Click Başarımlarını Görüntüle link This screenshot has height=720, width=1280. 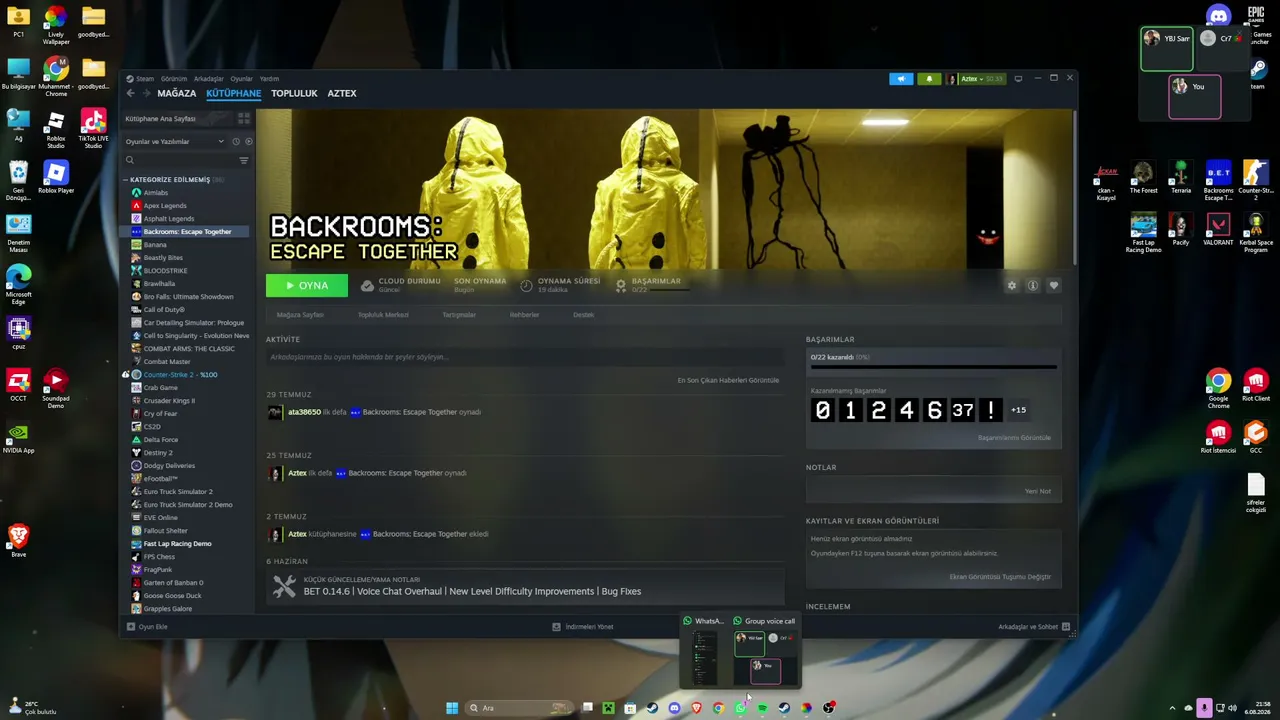coord(1014,437)
